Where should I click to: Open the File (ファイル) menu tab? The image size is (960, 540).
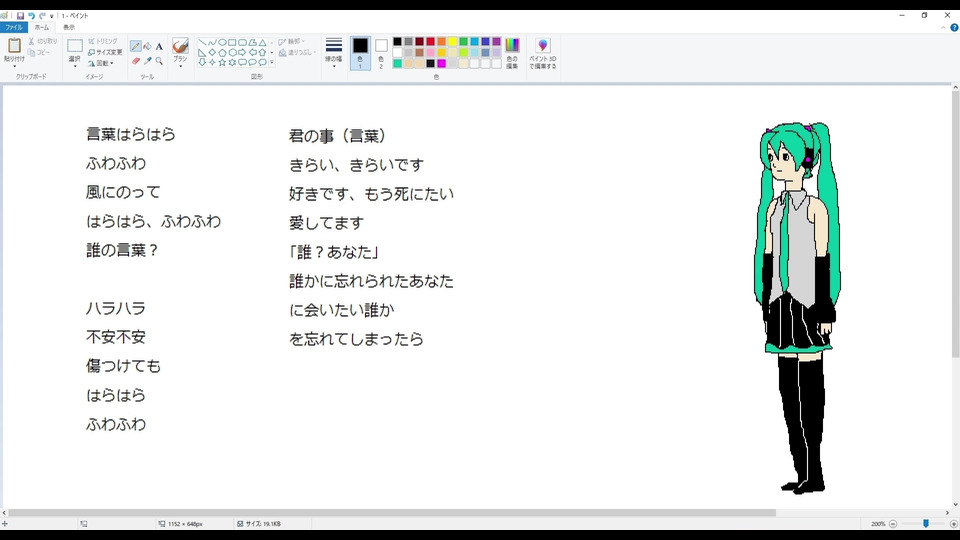pos(13,28)
